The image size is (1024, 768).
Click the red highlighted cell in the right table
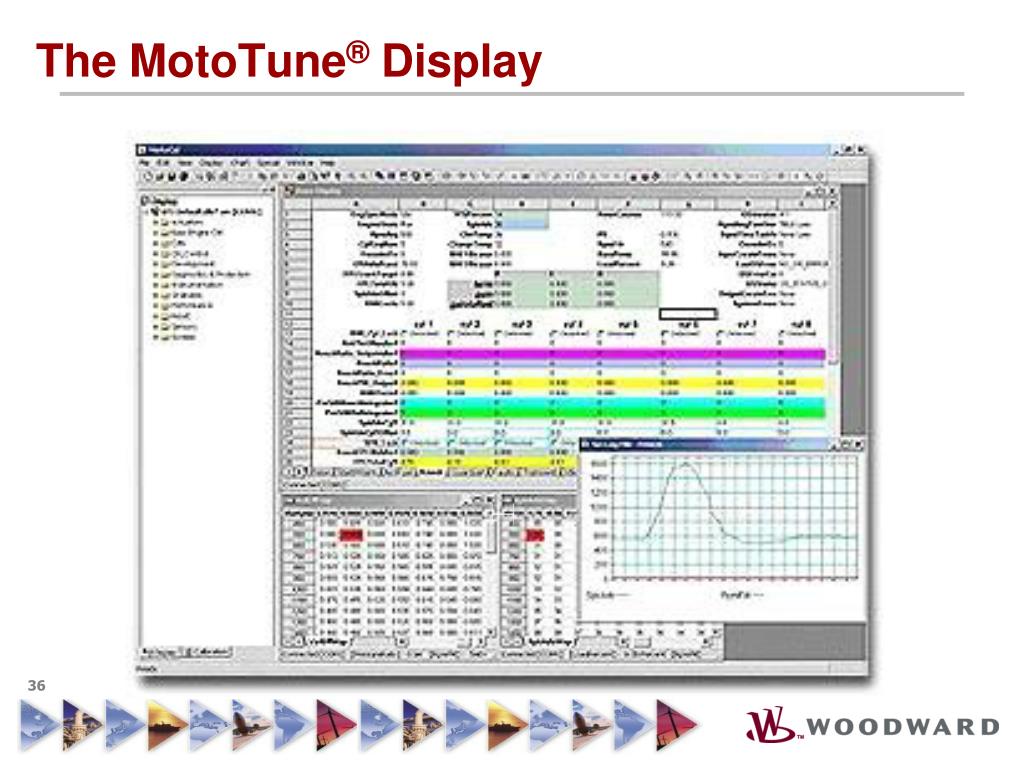tap(535, 535)
